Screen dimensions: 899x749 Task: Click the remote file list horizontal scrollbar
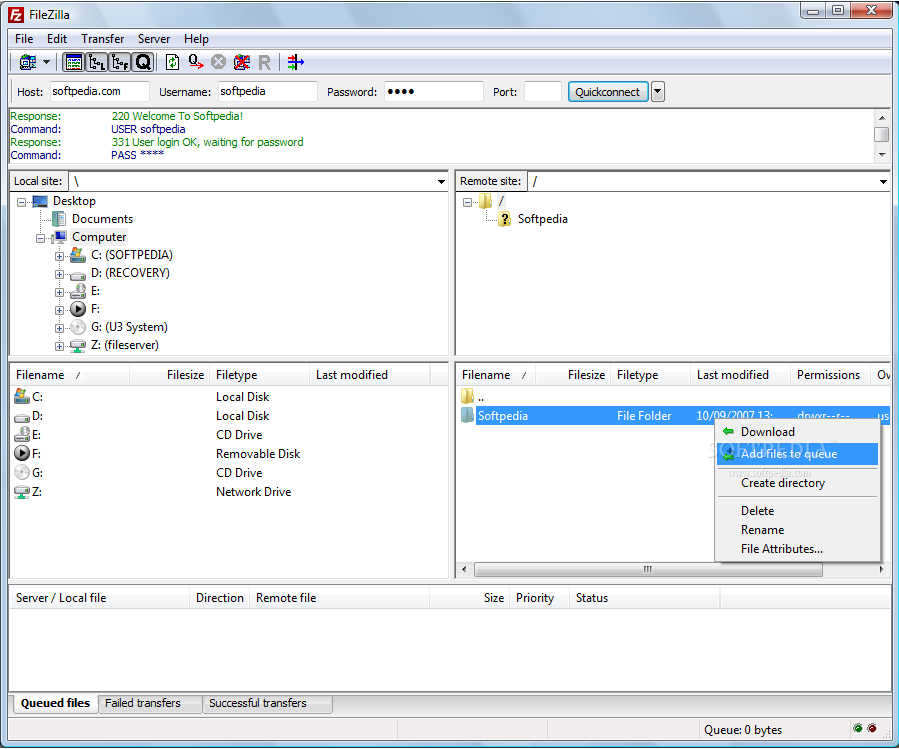648,569
